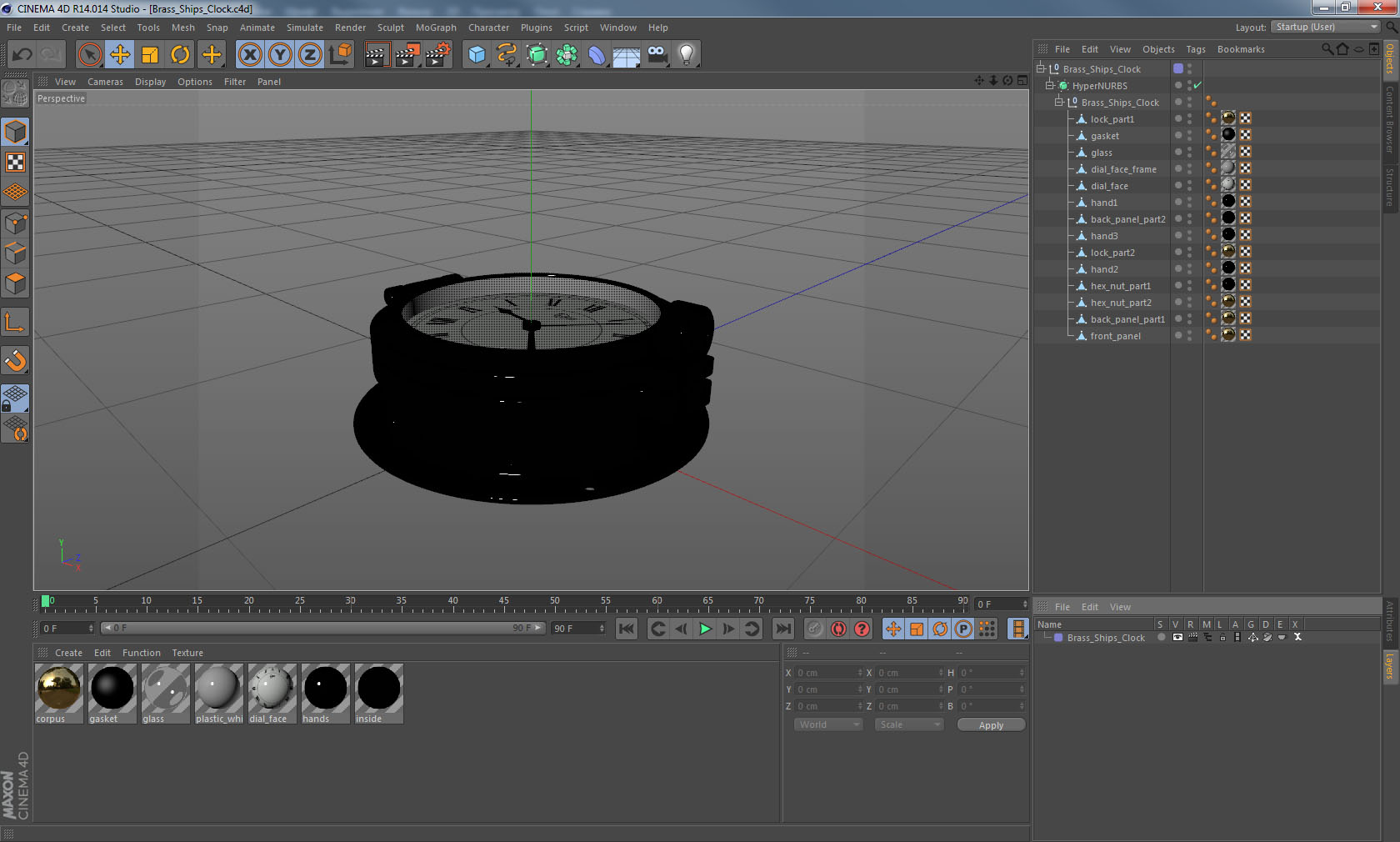Open the vertical Layers tab

coord(1390,666)
